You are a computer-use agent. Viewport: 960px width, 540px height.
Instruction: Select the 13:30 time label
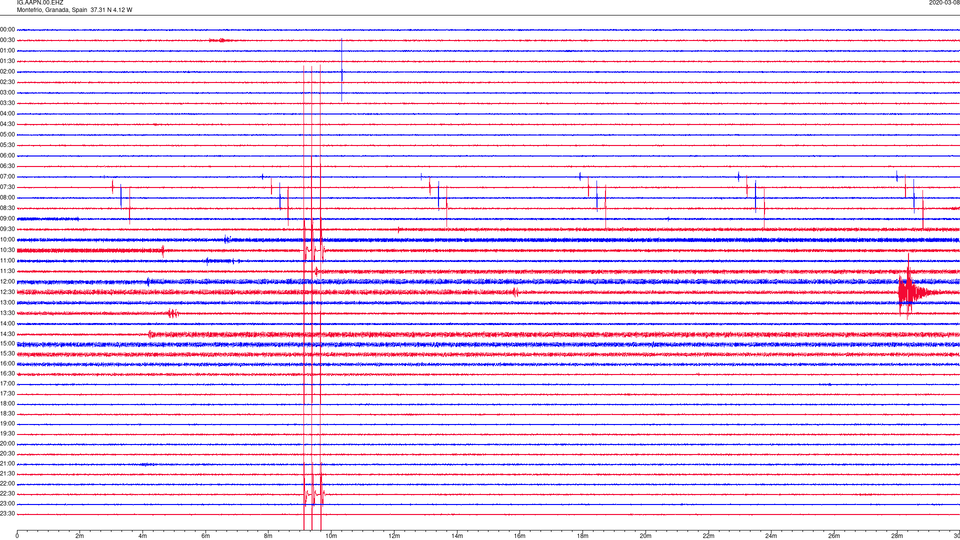point(7,313)
